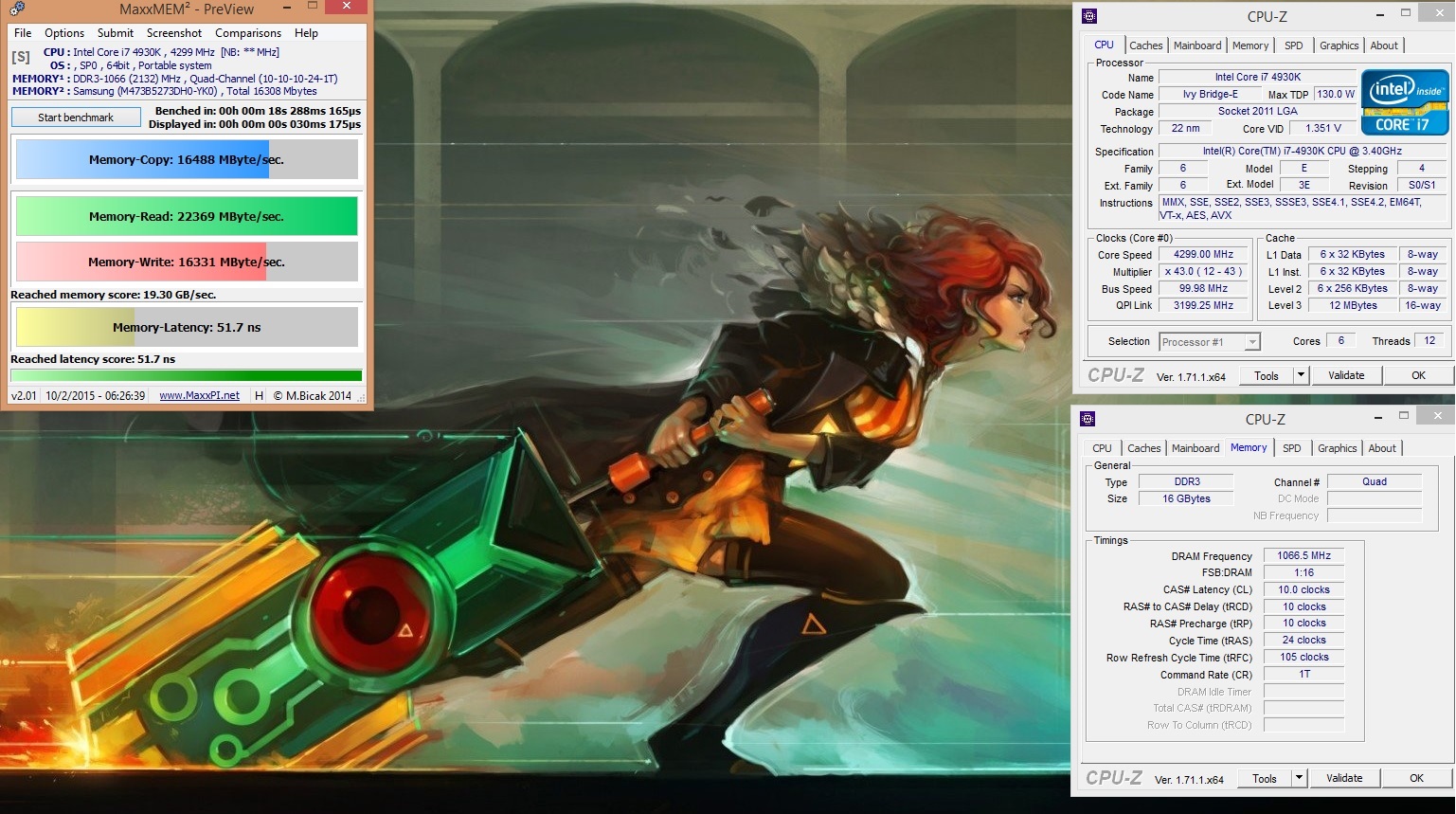Click the Core Speed field 4299.00 MHz

(1204, 254)
